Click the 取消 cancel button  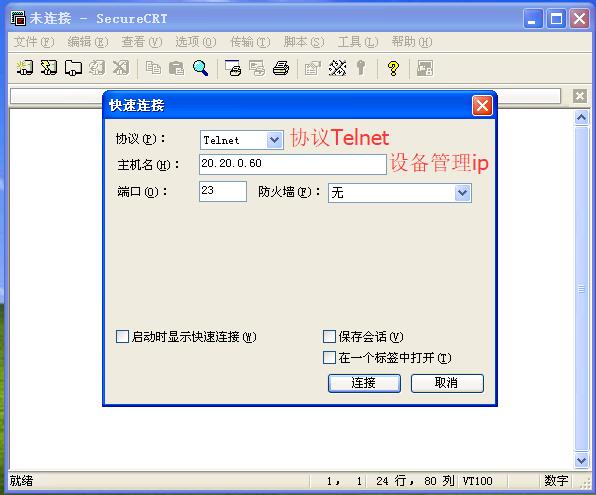447,383
